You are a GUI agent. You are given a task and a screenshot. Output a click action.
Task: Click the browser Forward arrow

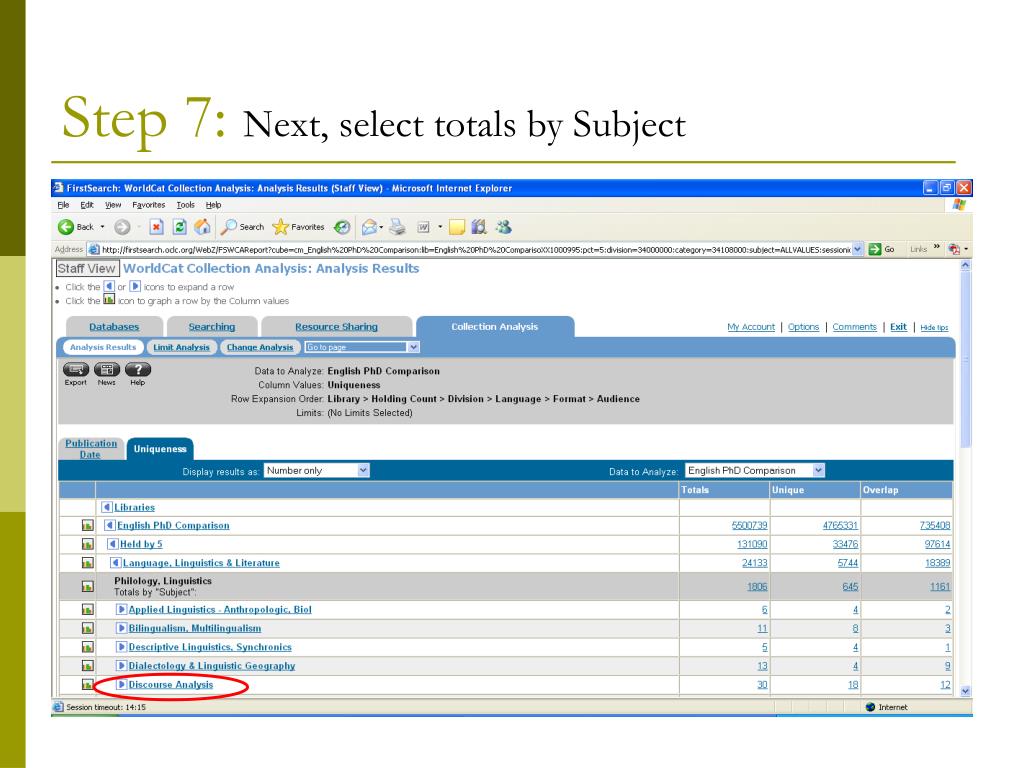122,227
